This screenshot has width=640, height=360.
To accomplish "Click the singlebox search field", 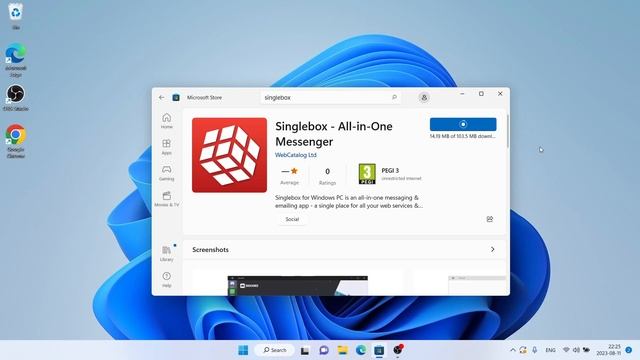I will [331, 98].
